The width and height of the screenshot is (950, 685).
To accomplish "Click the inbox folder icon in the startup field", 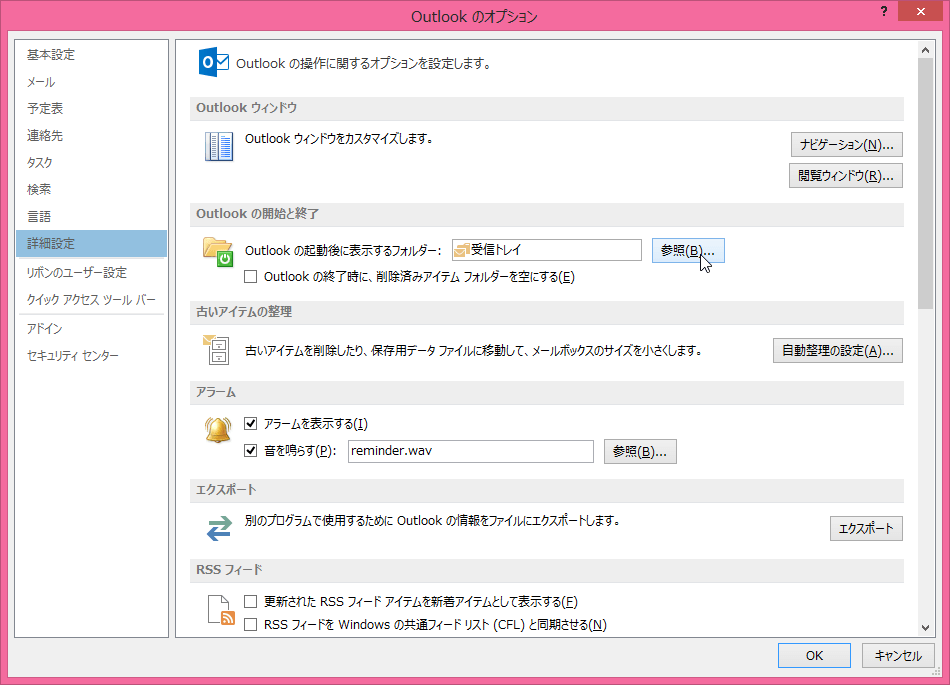I will tap(462, 250).
